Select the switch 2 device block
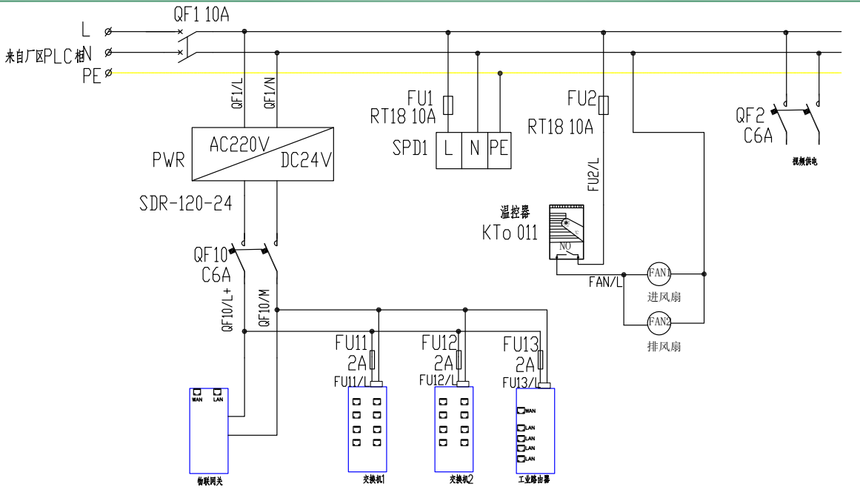The image size is (860, 504). (454, 429)
